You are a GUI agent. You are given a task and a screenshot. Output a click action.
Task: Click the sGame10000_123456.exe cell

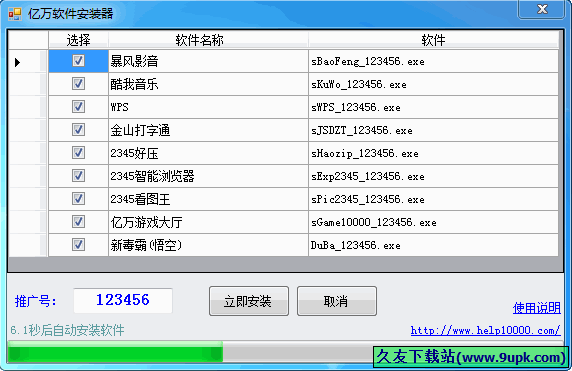click(x=433, y=222)
